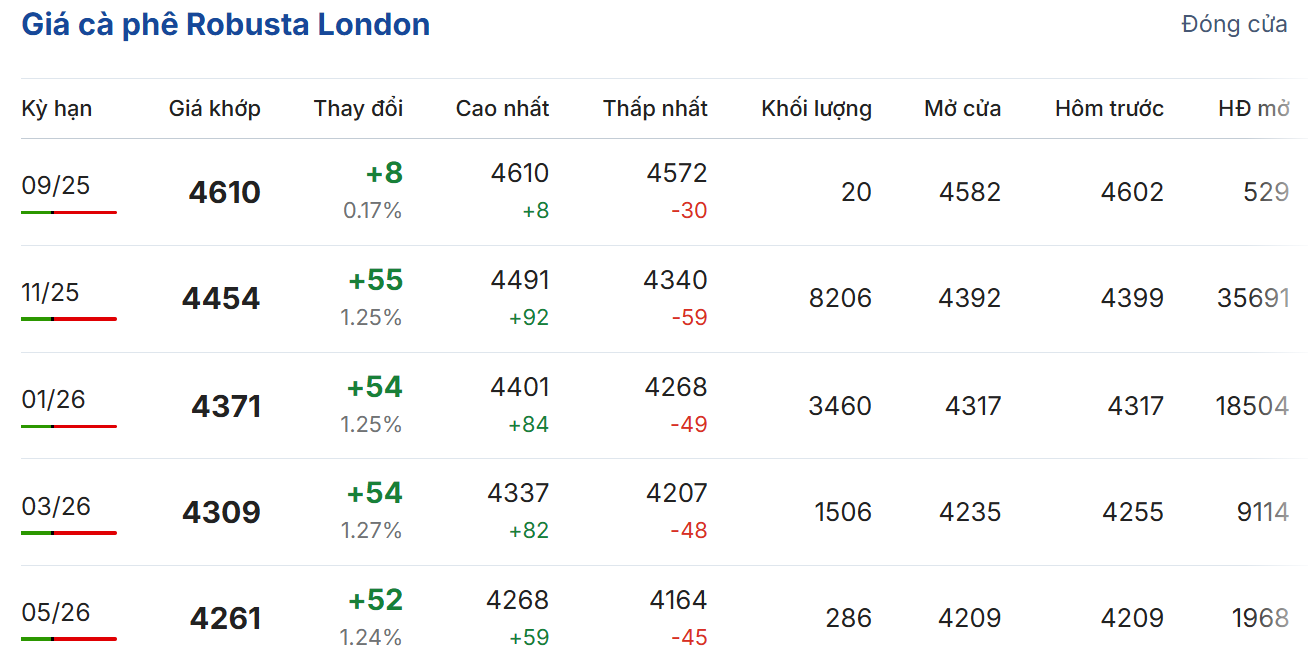This screenshot has width=1308, height=670.
Task: Click the 'Cao nhất' column header
Action: point(502,108)
